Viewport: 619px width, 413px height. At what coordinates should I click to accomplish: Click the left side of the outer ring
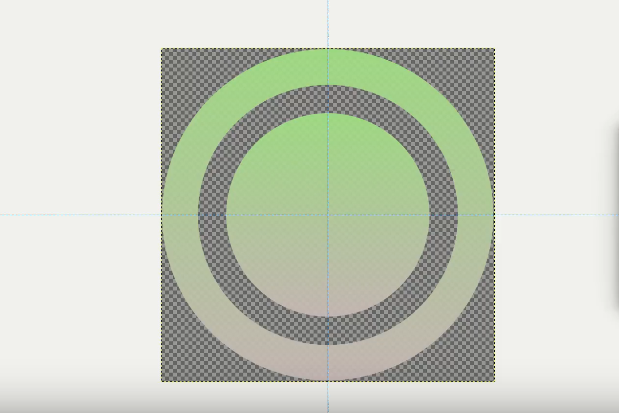(180, 215)
